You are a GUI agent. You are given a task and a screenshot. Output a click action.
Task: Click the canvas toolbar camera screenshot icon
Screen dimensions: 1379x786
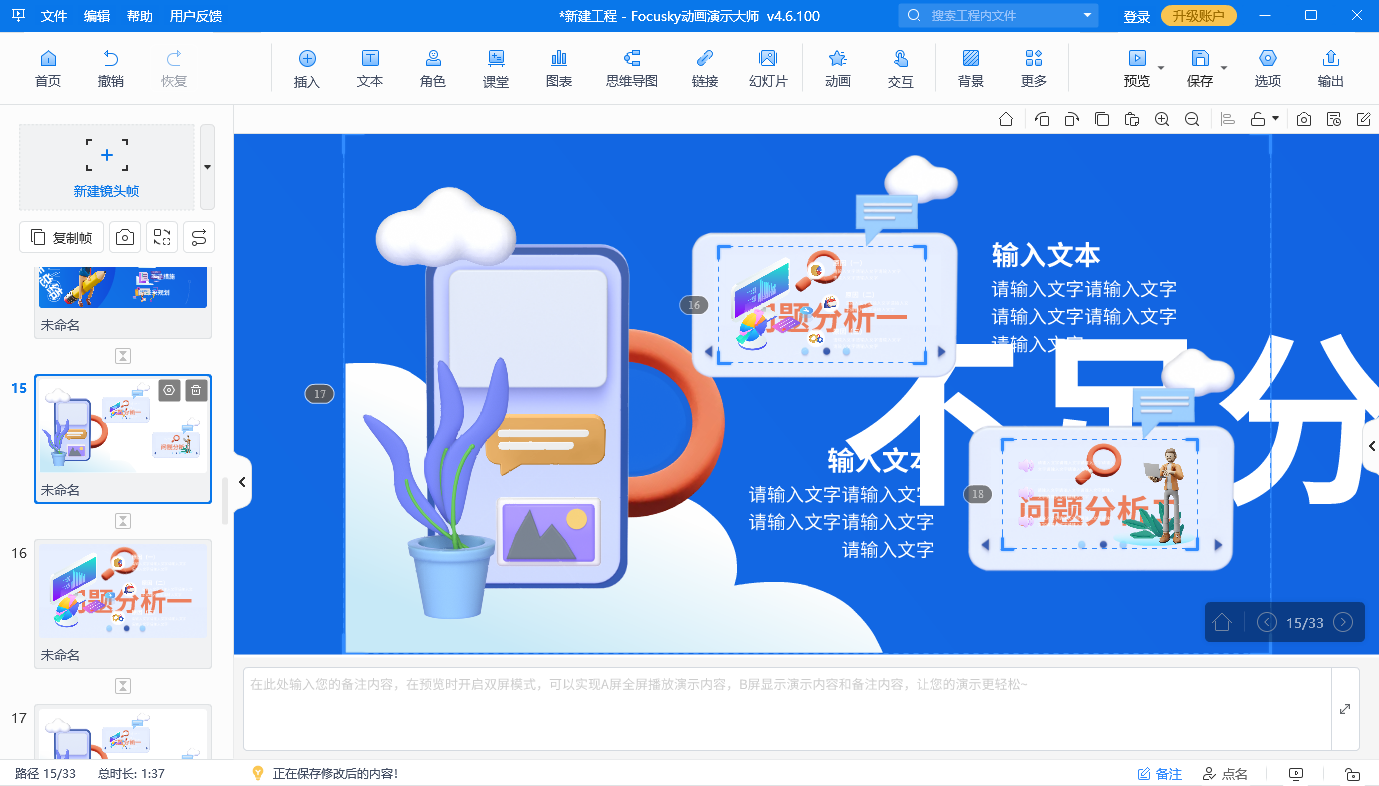point(1304,119)
